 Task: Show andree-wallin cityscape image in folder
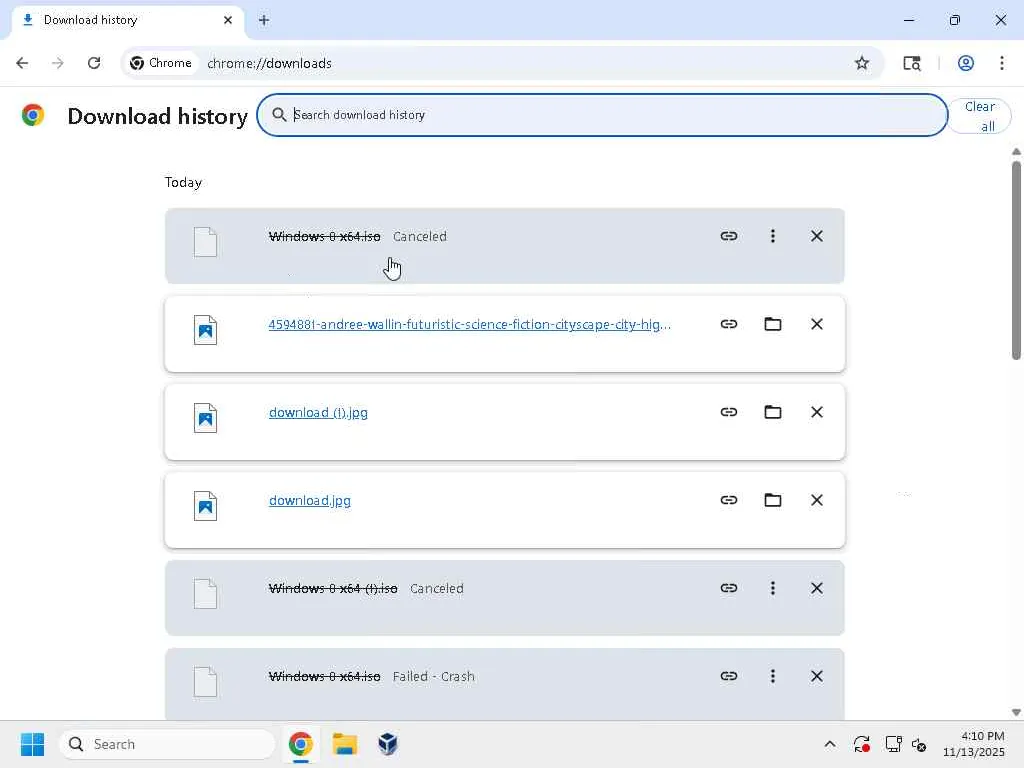point(773,324)
